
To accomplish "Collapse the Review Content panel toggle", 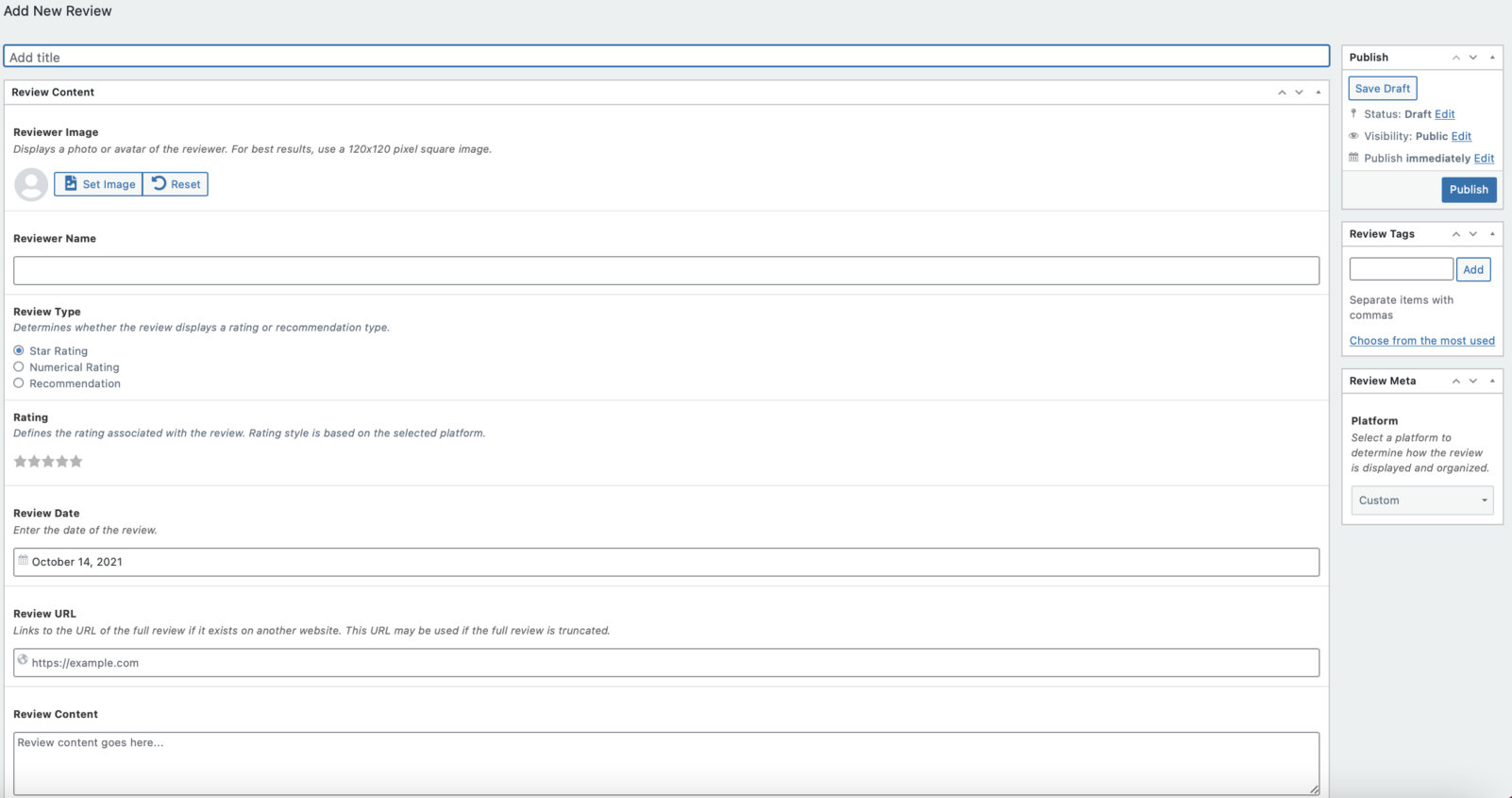I will click(1319, 93).
